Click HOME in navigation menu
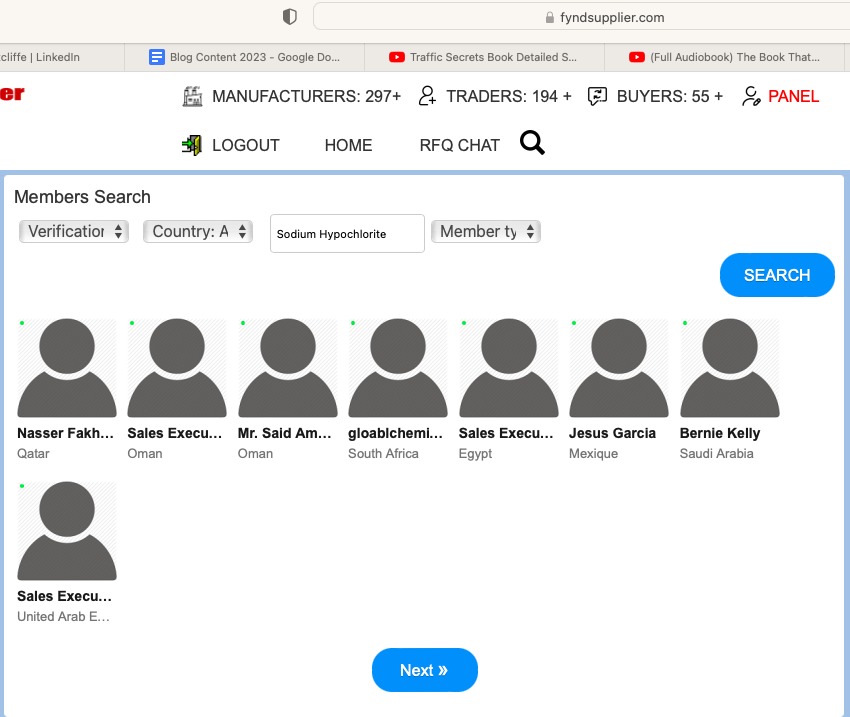This screenshot has height=717, width=850. click(x=349, y=145)
